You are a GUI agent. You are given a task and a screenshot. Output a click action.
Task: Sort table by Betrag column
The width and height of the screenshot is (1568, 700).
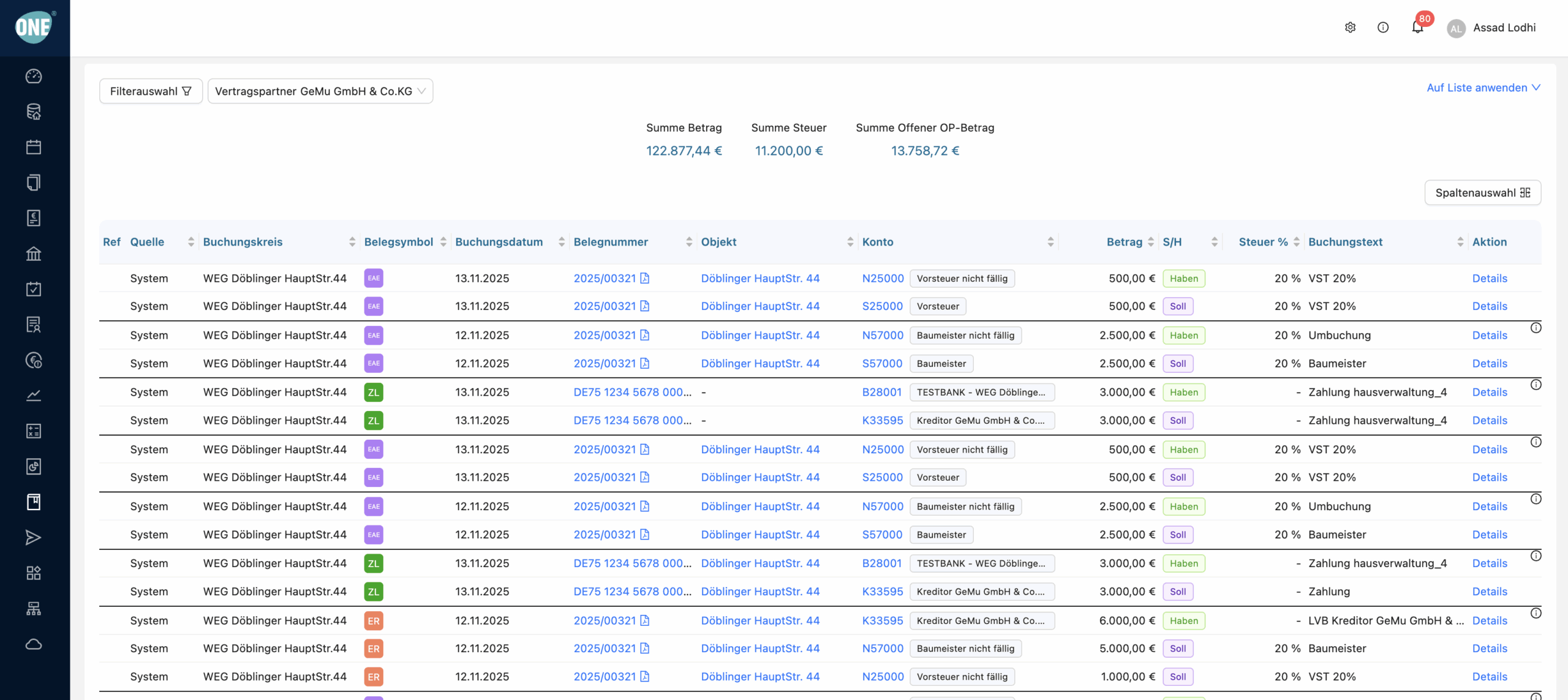click(1151, 242)
